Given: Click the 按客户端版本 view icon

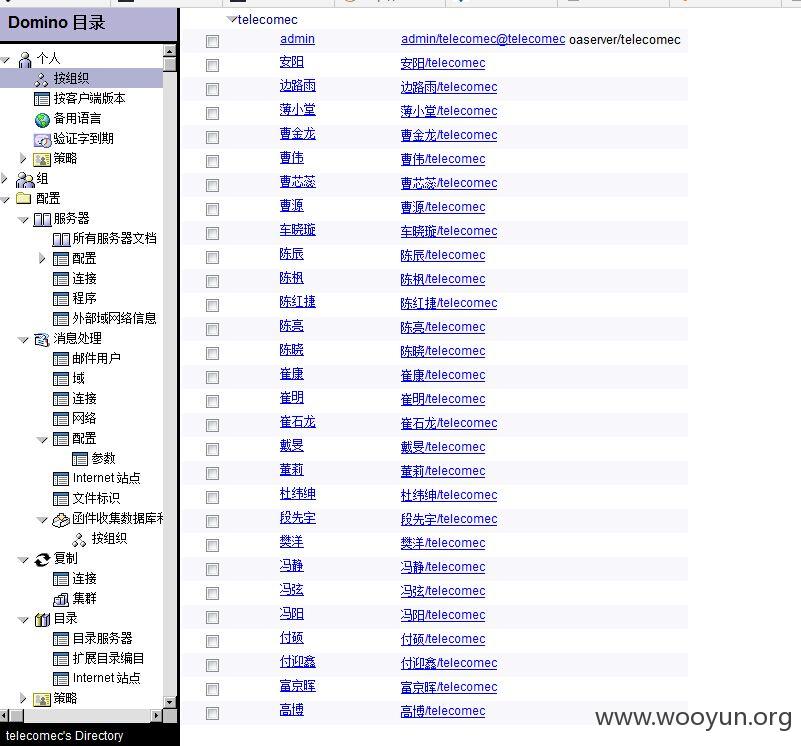Looking at the screenshot, I should [x=41, y=99].
